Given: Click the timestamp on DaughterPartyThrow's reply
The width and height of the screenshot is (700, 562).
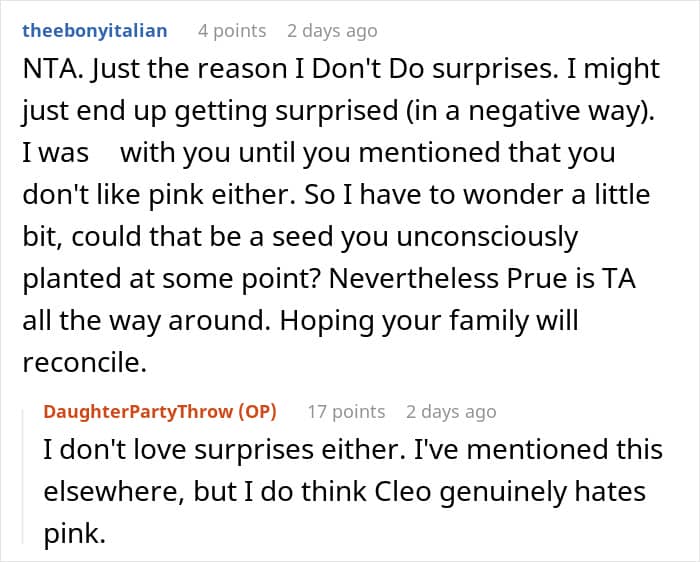Looking at the screenshot, I should point(451,411).
